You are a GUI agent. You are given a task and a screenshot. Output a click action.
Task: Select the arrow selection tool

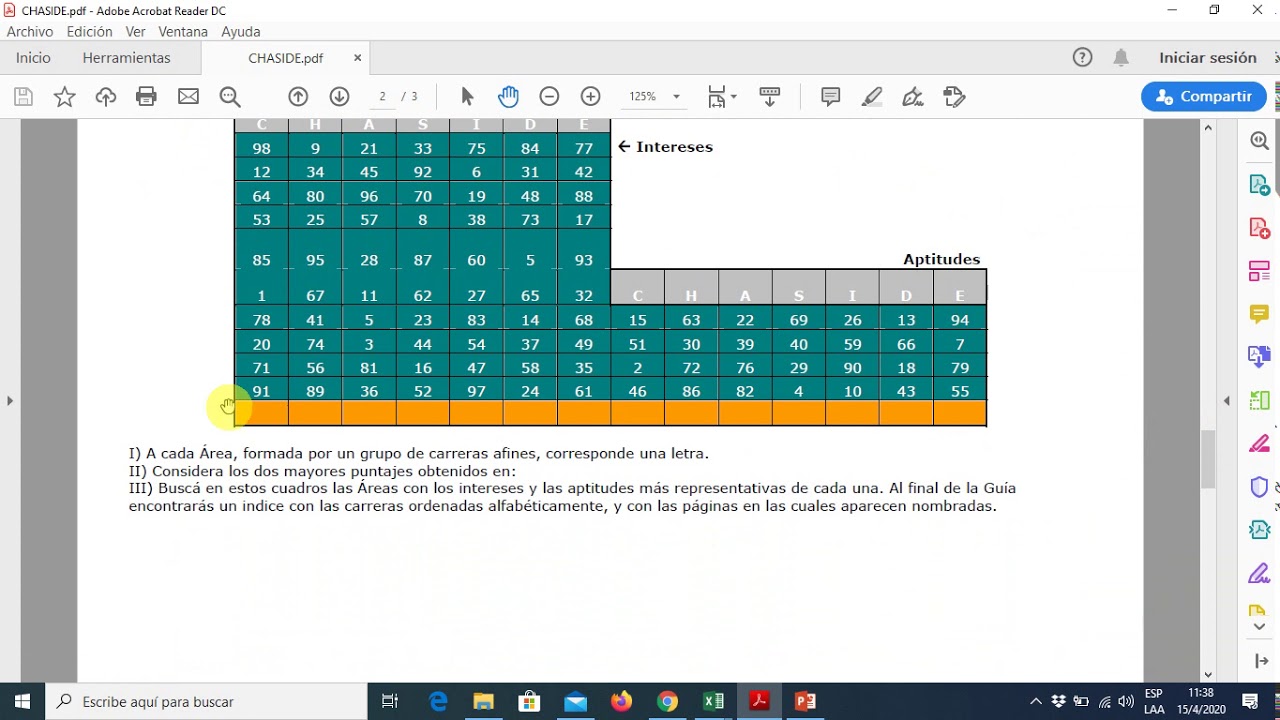pyautogui.click(x=467, y=97)
